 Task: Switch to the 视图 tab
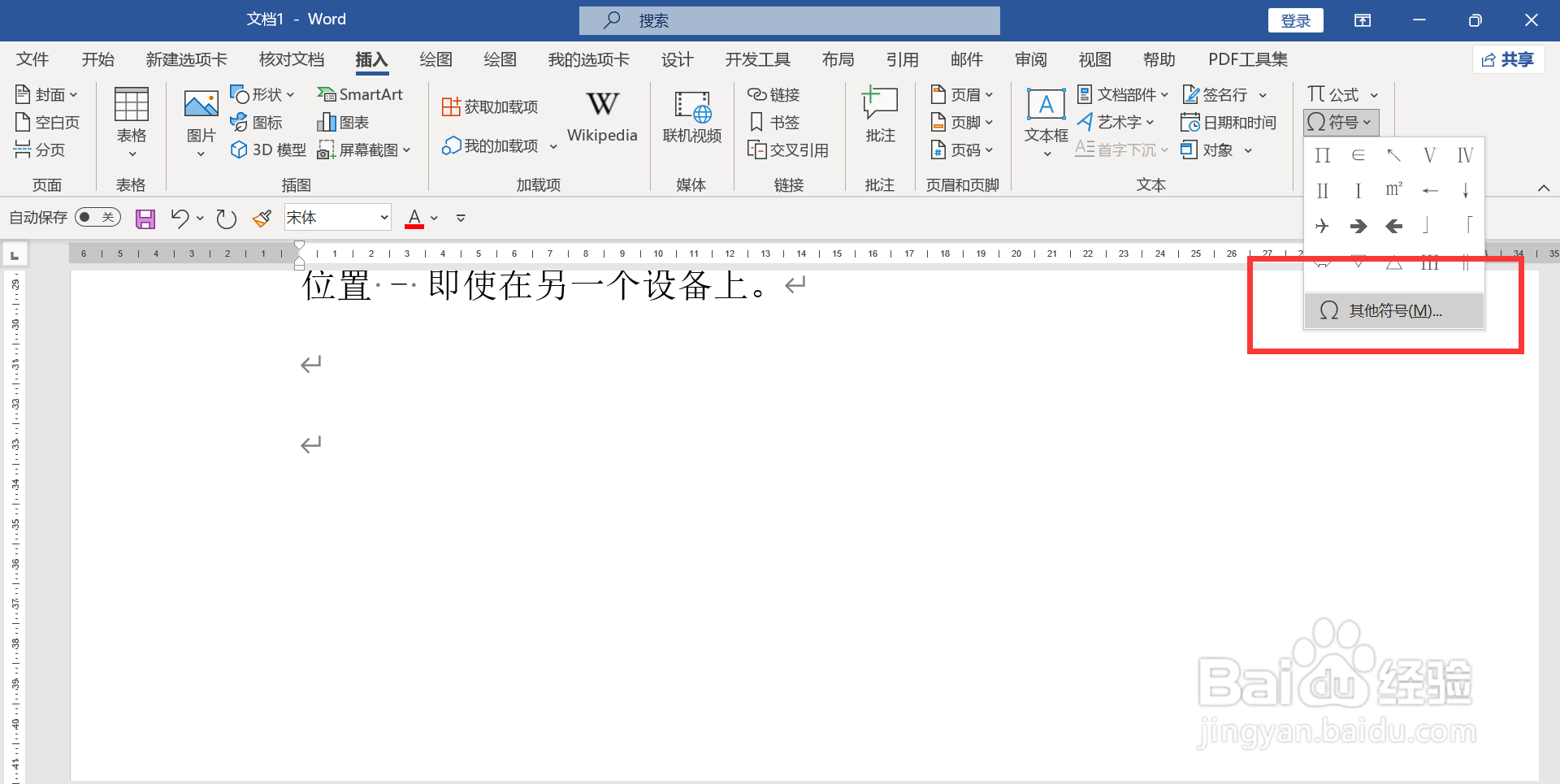1094,60
